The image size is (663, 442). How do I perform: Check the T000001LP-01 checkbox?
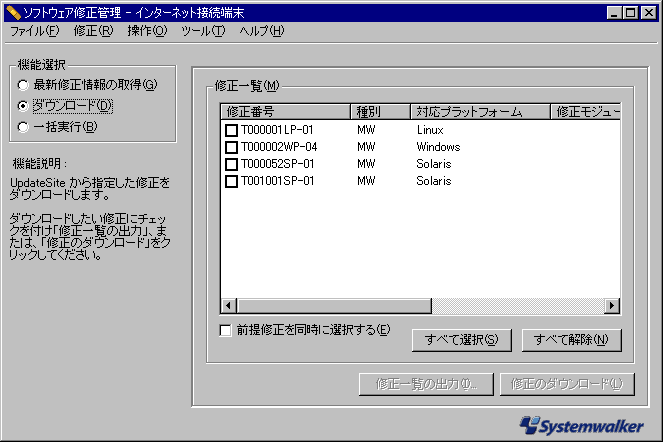click(231, 130)
